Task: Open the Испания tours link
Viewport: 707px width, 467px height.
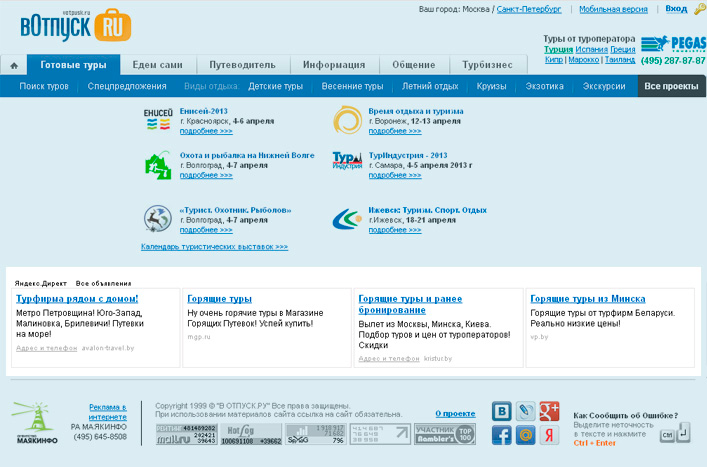Action: tap(592, 50)
